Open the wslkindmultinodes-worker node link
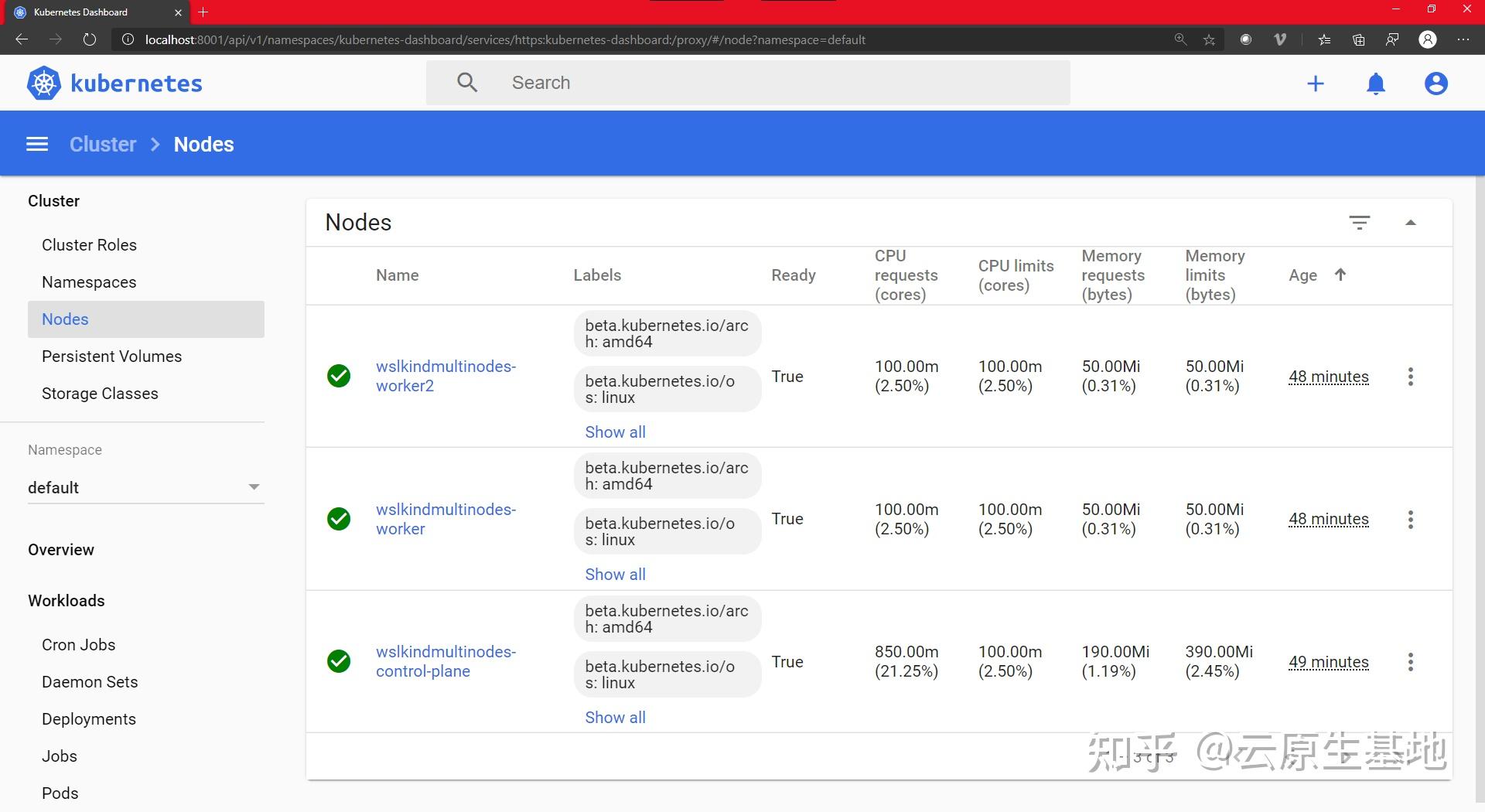Image resolution: width=1485 pixels, height=812 pixels. [445, 519]
